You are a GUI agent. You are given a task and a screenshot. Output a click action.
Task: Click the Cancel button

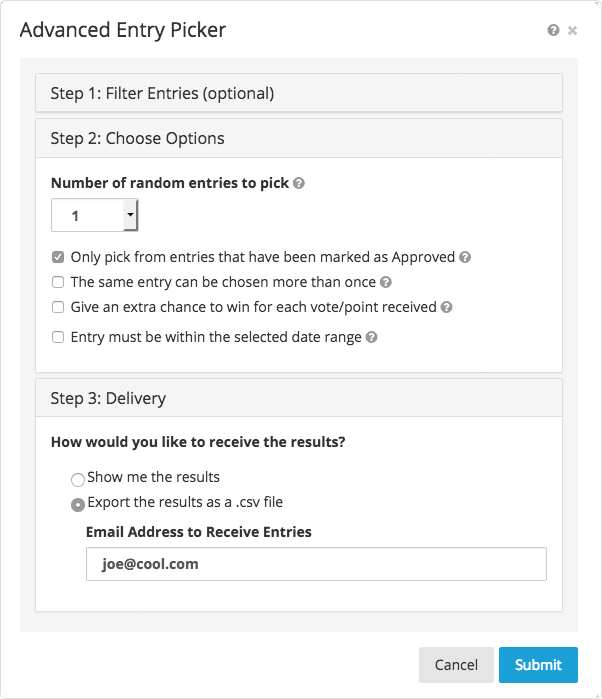click(456, 665)
